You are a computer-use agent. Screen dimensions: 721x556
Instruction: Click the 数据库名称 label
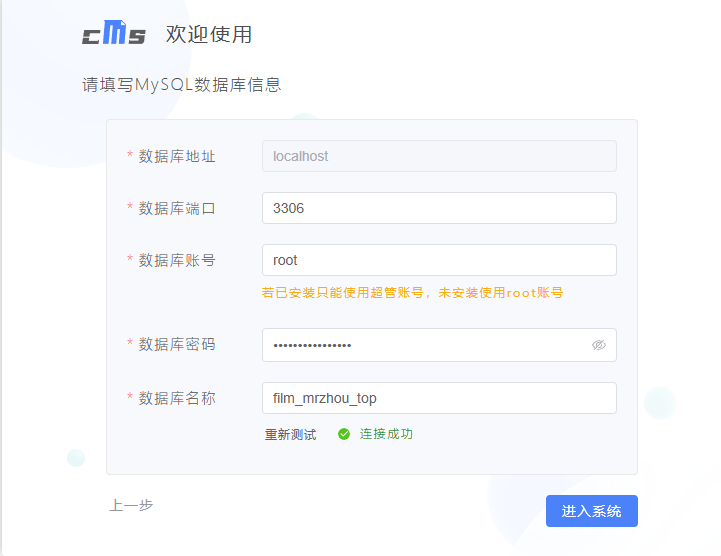[176, 398]
